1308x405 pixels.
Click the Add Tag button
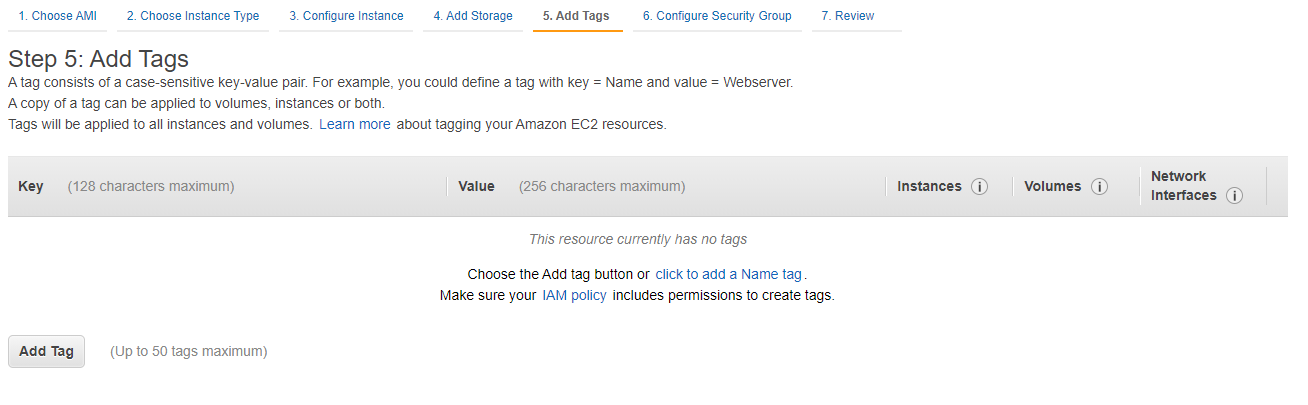47,352
